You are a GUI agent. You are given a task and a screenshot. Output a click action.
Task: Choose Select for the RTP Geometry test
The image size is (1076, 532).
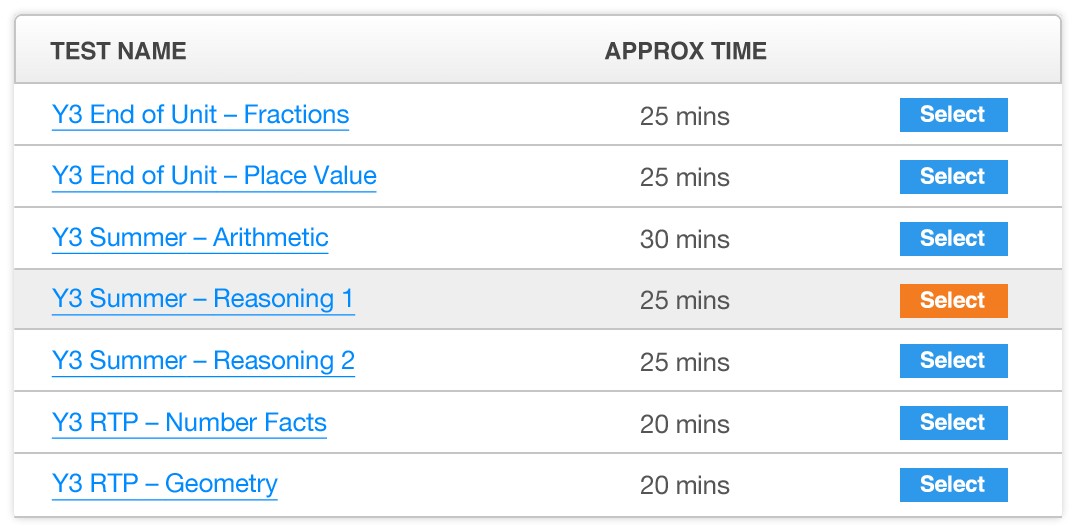954,485
